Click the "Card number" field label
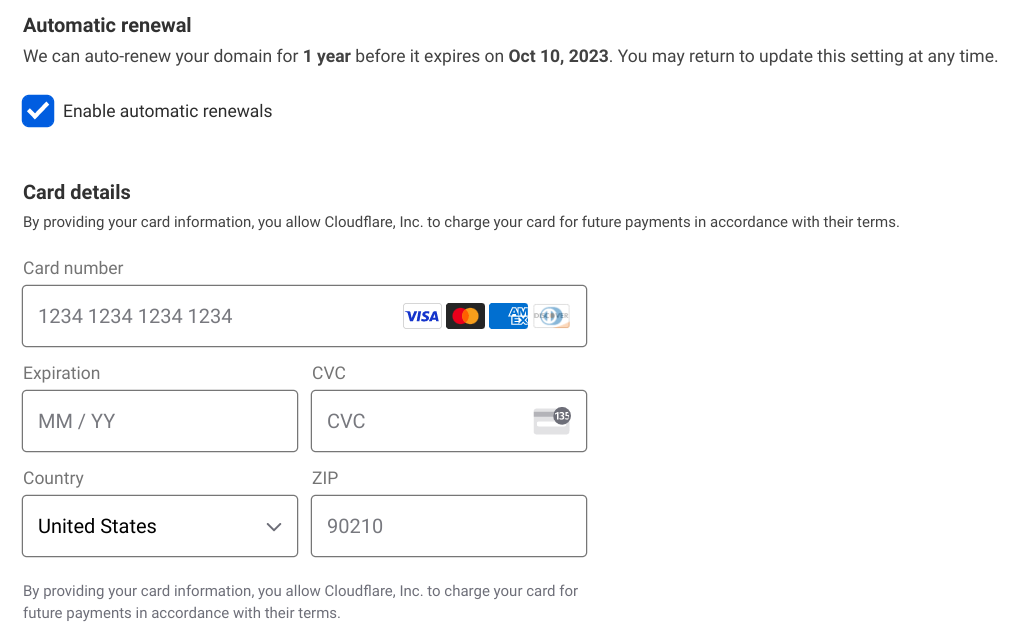 coord(73,268)
